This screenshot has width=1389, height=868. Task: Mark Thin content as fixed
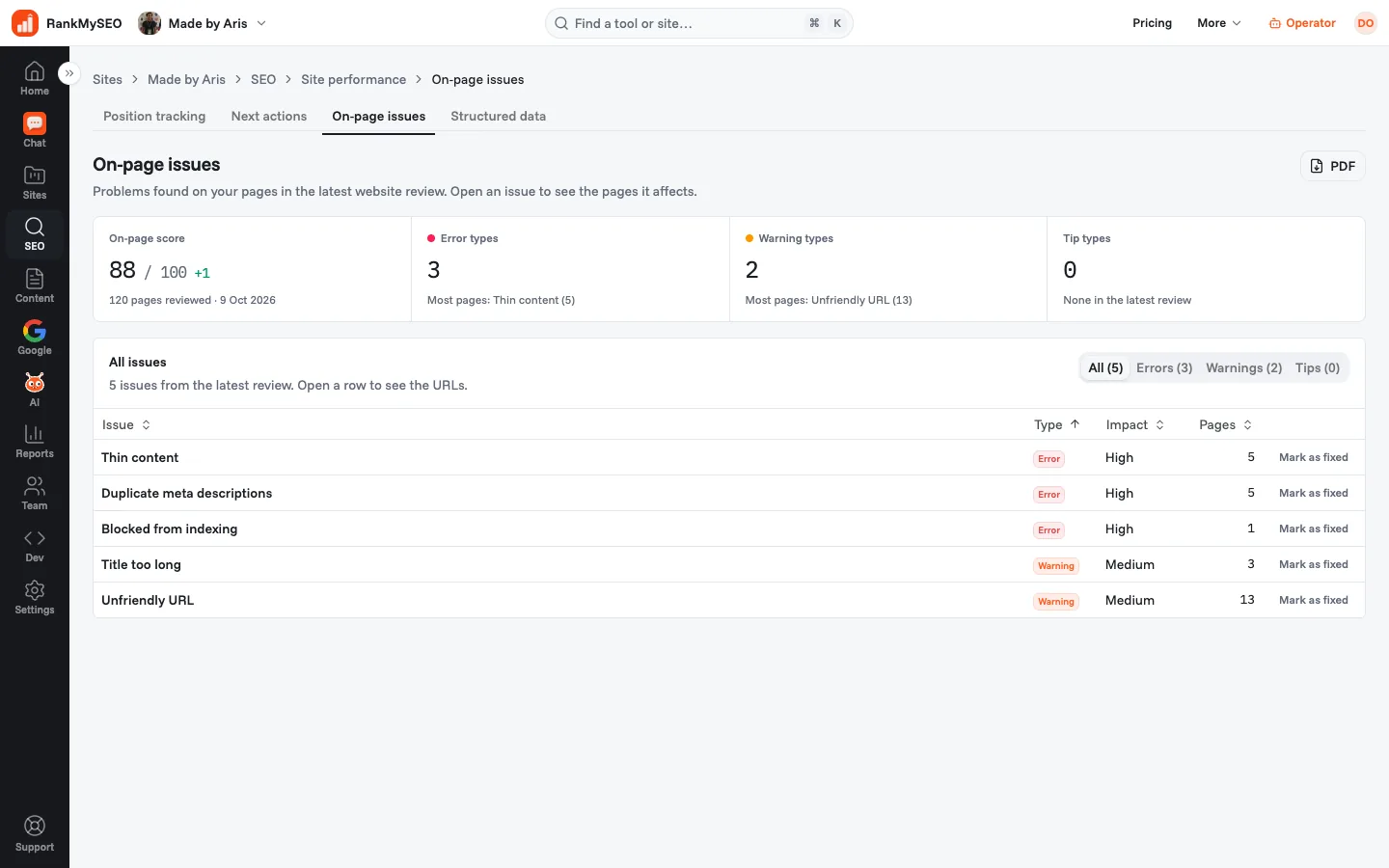click(1314, 457)
